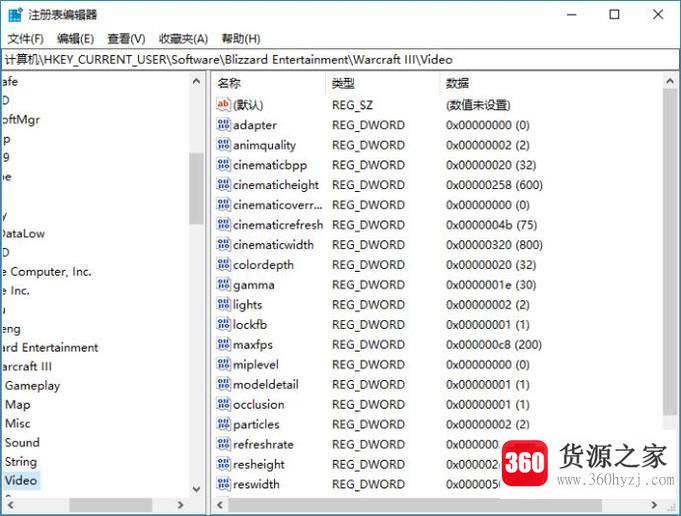Minimize the Registry Editor window

572,15
